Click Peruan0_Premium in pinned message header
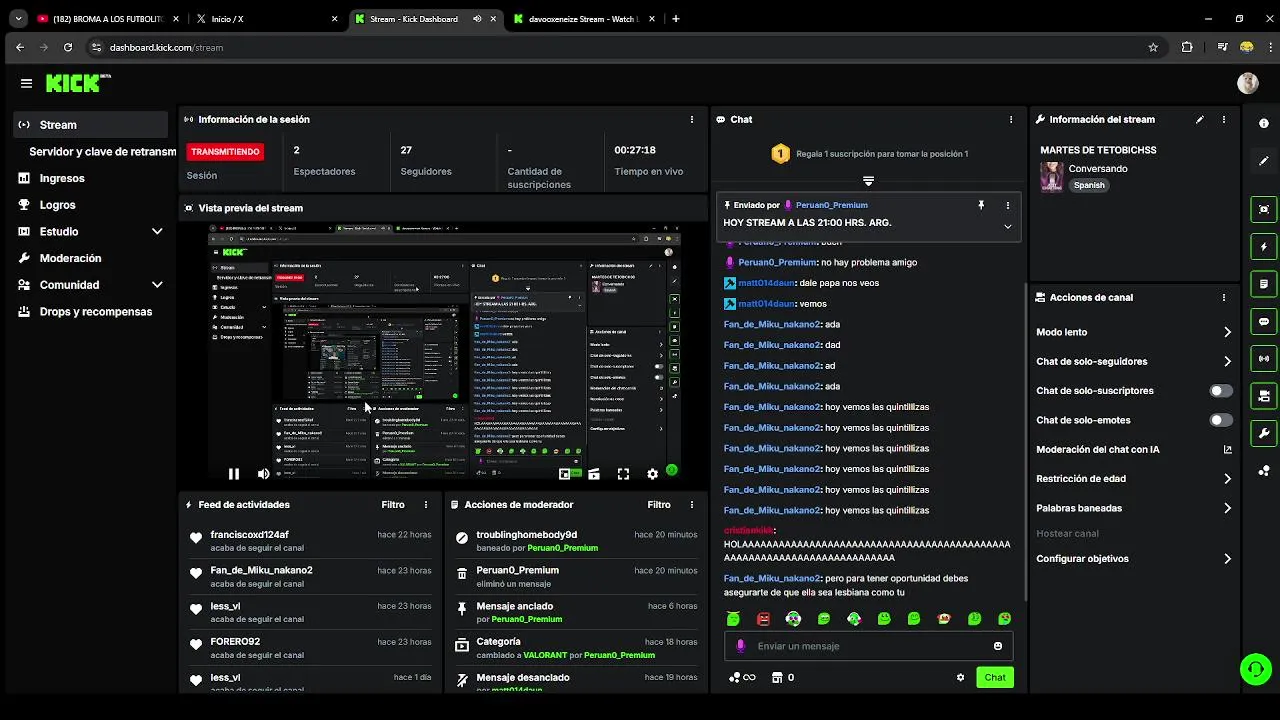The image size is (1280, 720). [x=832, y=205]
